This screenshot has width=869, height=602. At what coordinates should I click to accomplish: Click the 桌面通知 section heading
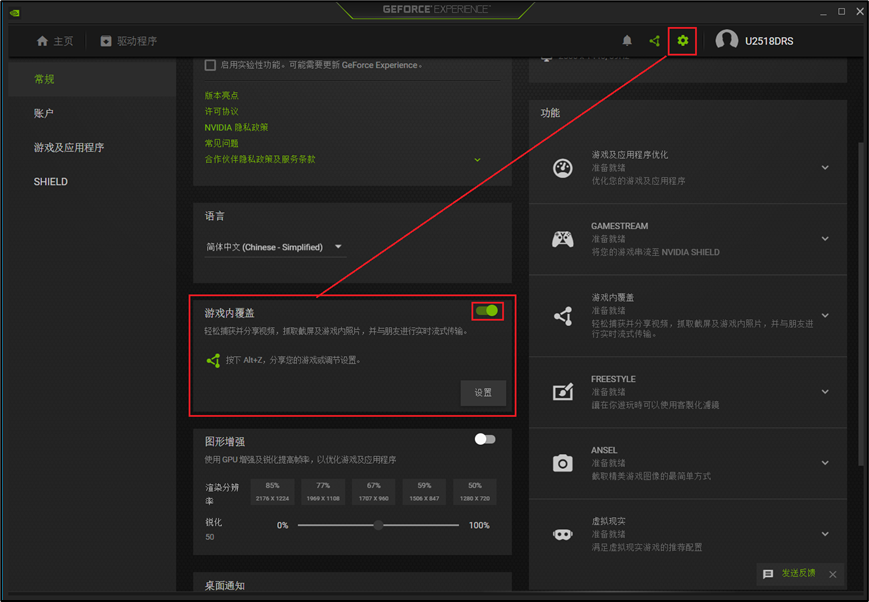[x=224, y=585]
